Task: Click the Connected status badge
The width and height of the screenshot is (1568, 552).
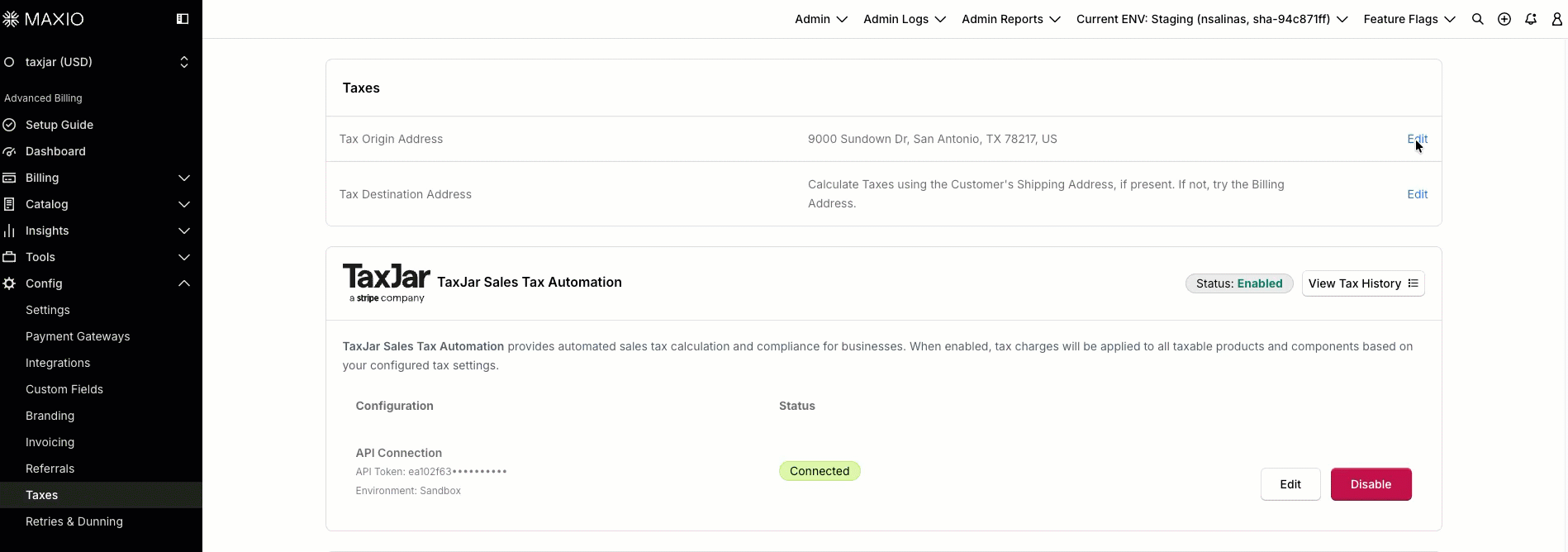Action: [x=820, y=471]
